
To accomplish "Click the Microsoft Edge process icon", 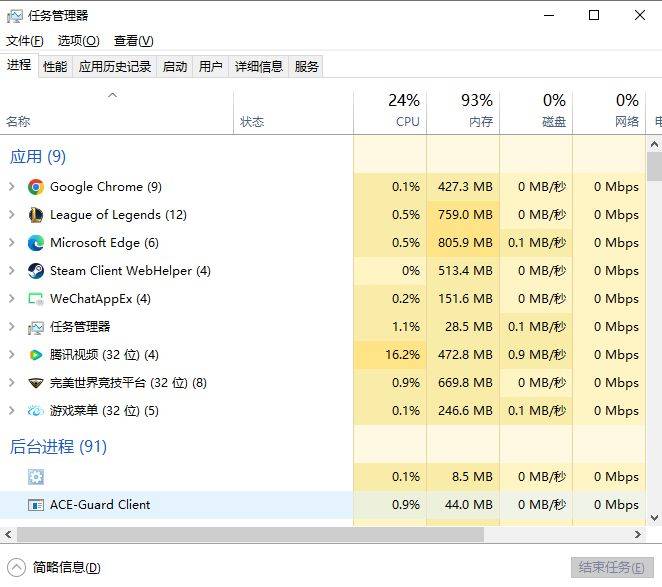I will pyautogui.click(x=36, y=243).
